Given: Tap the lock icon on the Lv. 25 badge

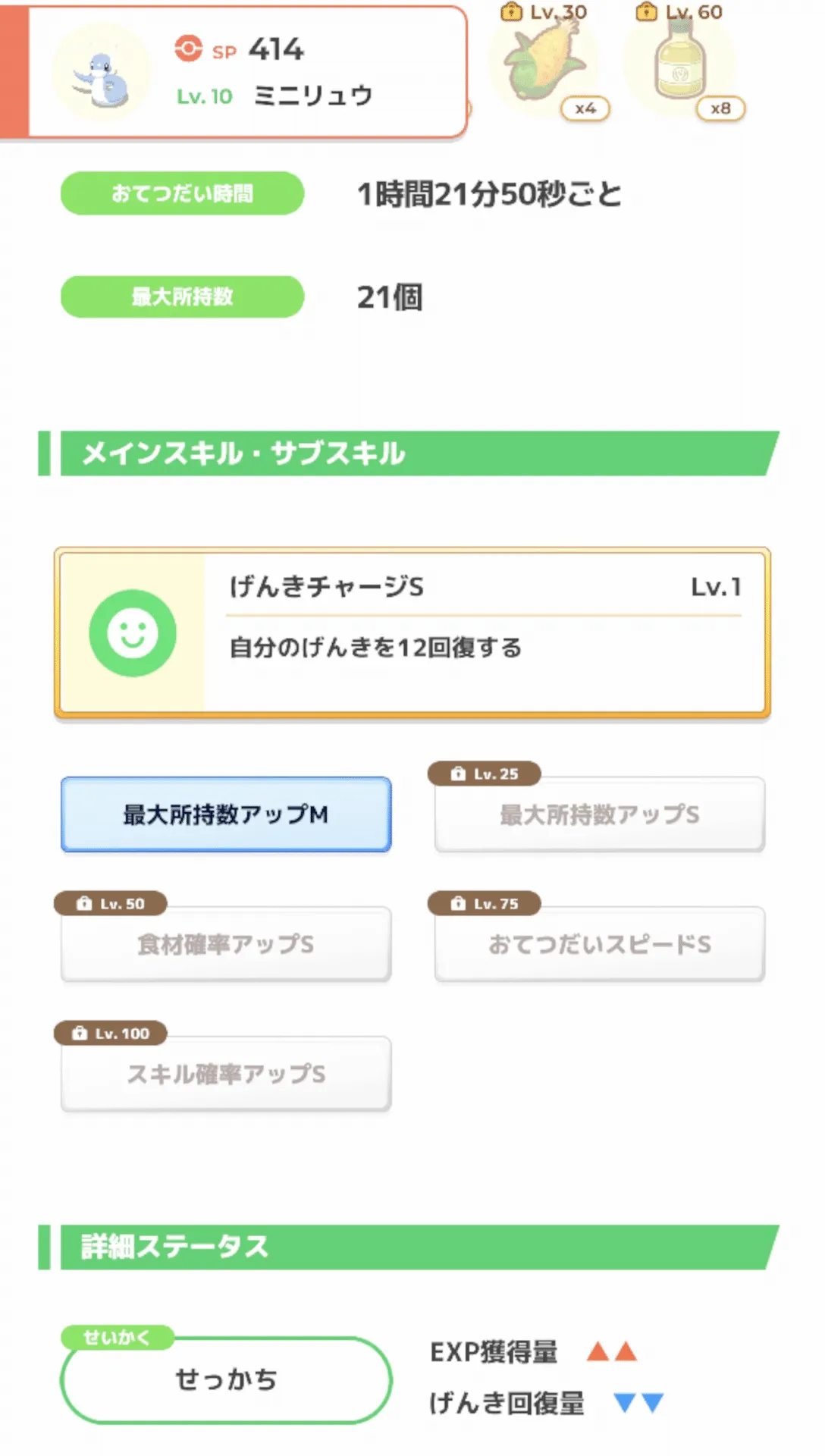Looking at the screenshot, I should point(458,774).
